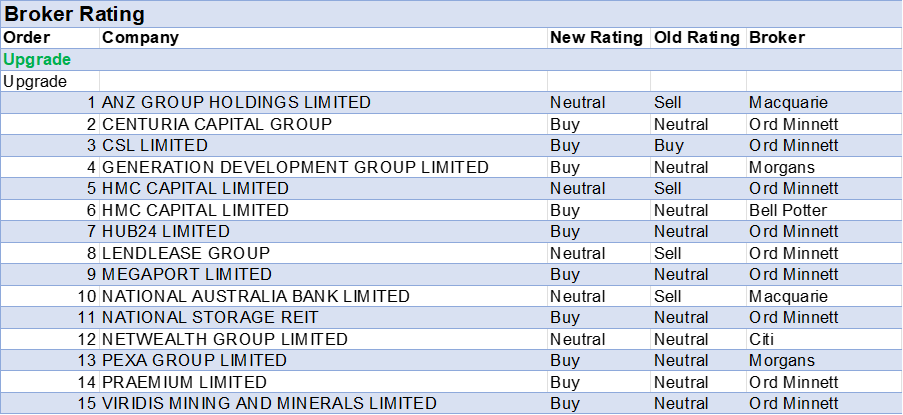Click VIRIDIS MINING AND MINERALS LIMITED cell

(x=269, y=403)
